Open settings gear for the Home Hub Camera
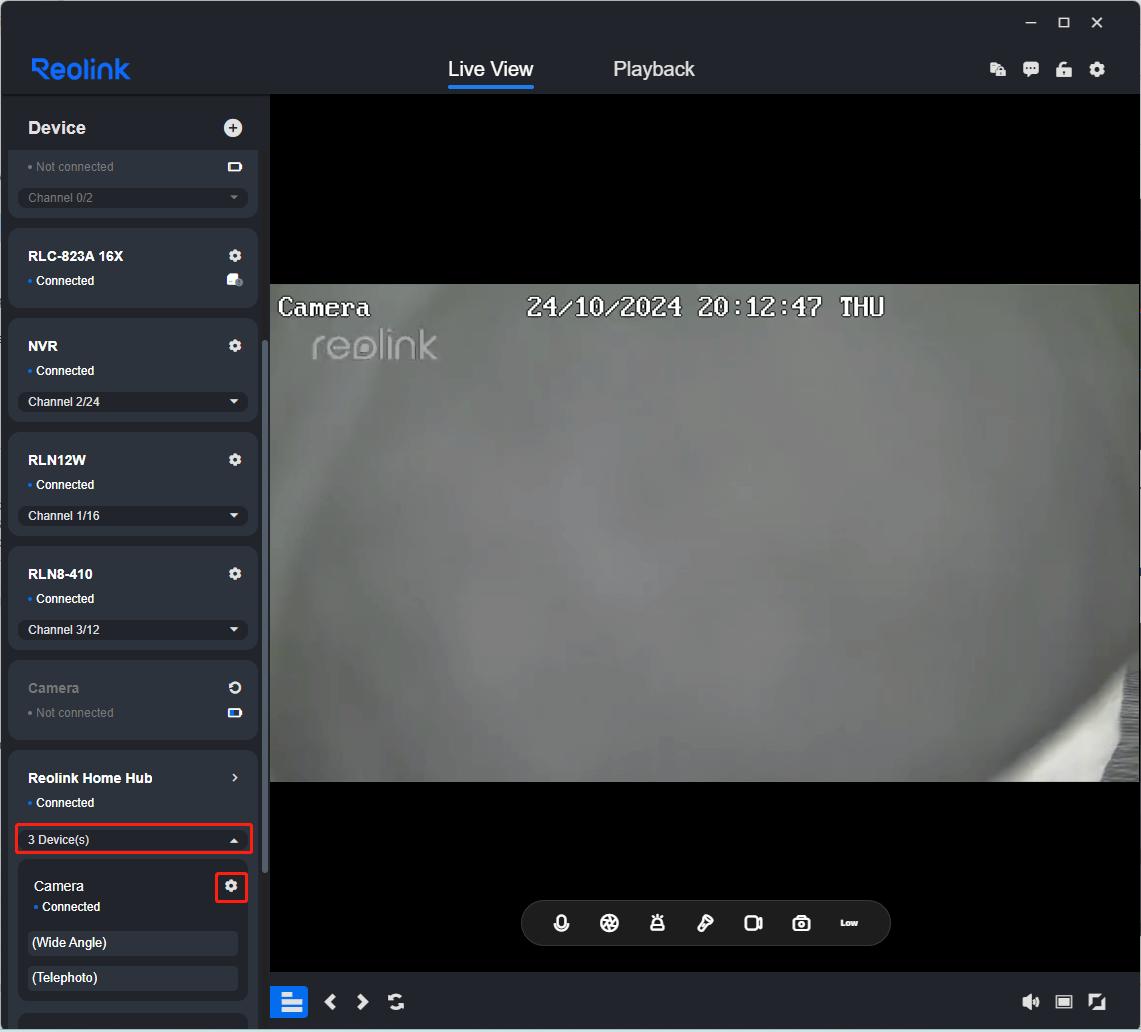The image size is (1141, 1032). tap(231, 886)
